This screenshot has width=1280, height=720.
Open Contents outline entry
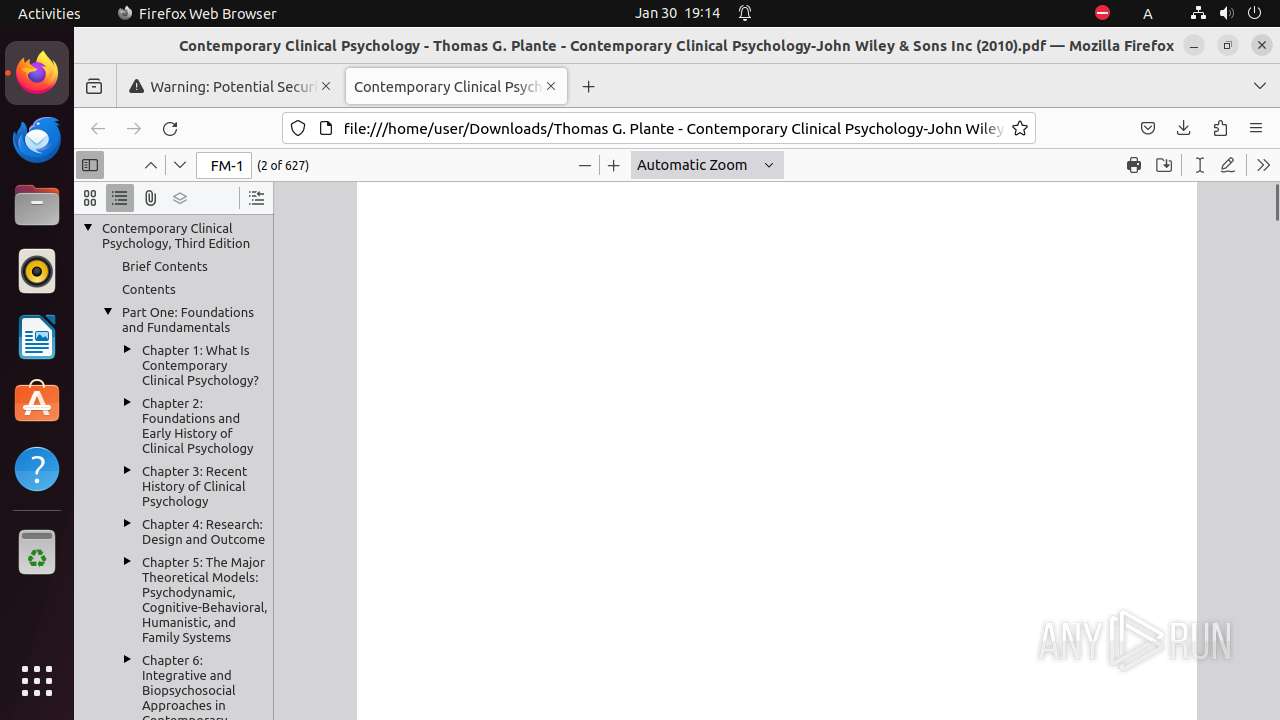(149, 289)
